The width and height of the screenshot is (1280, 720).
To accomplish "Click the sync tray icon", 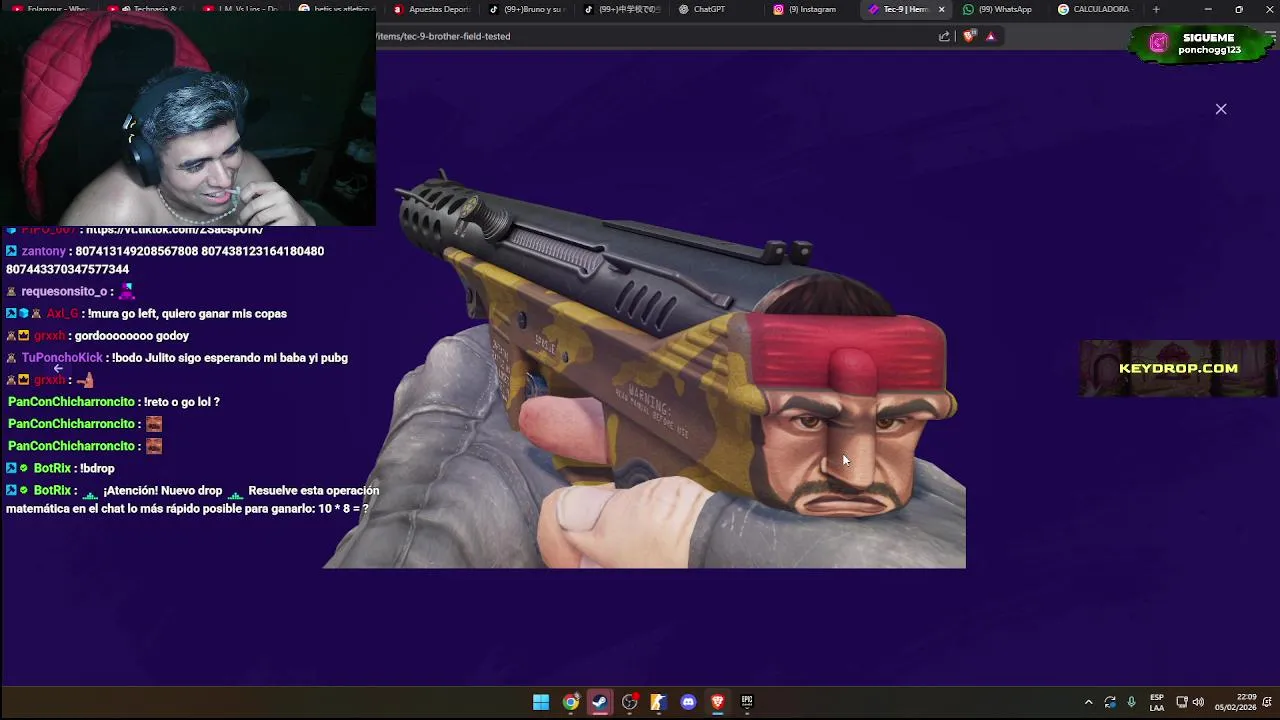I will (x=1110, y=702).
